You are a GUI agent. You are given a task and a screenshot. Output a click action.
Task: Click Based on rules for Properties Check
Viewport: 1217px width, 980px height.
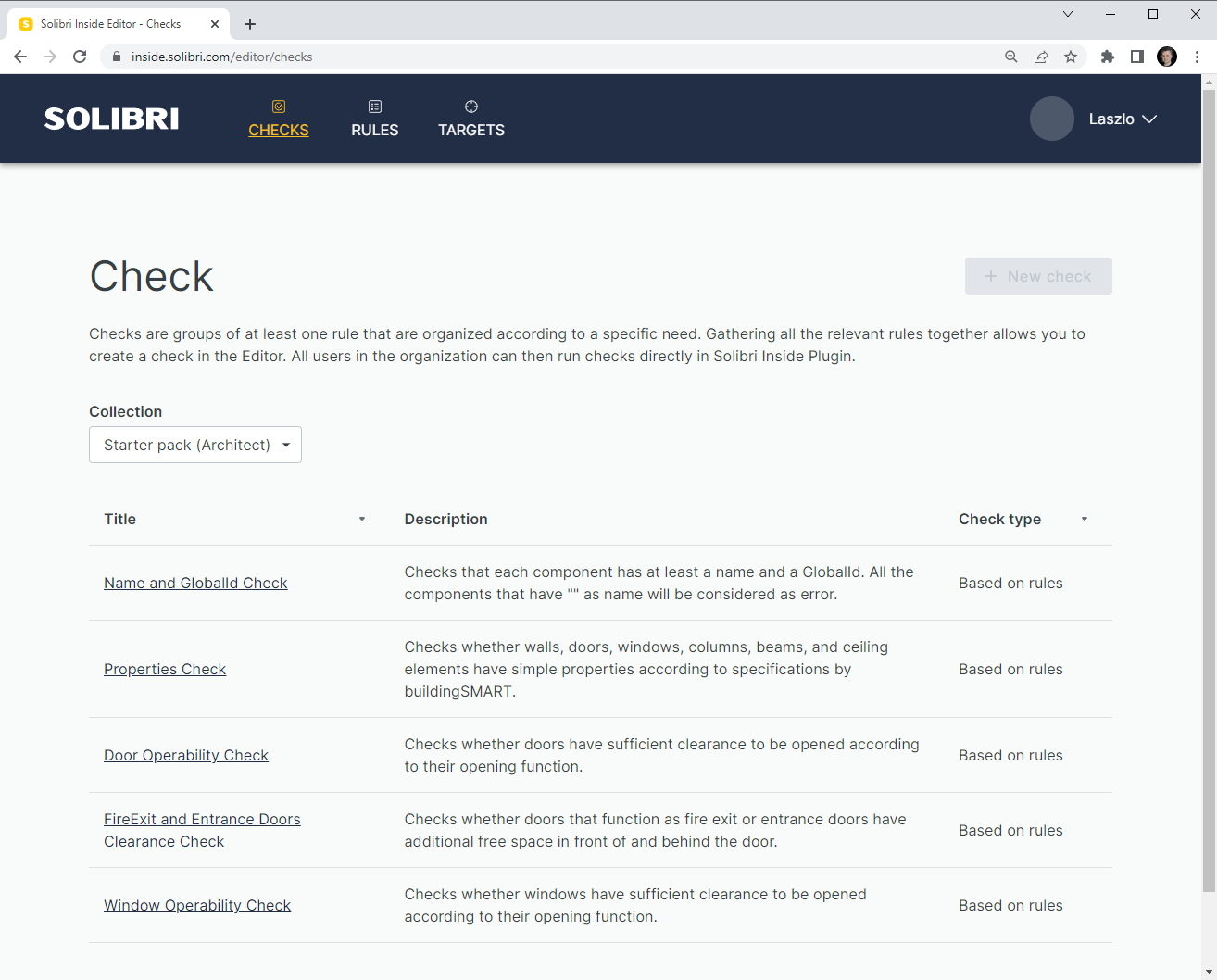click(x=1010, y=669)
